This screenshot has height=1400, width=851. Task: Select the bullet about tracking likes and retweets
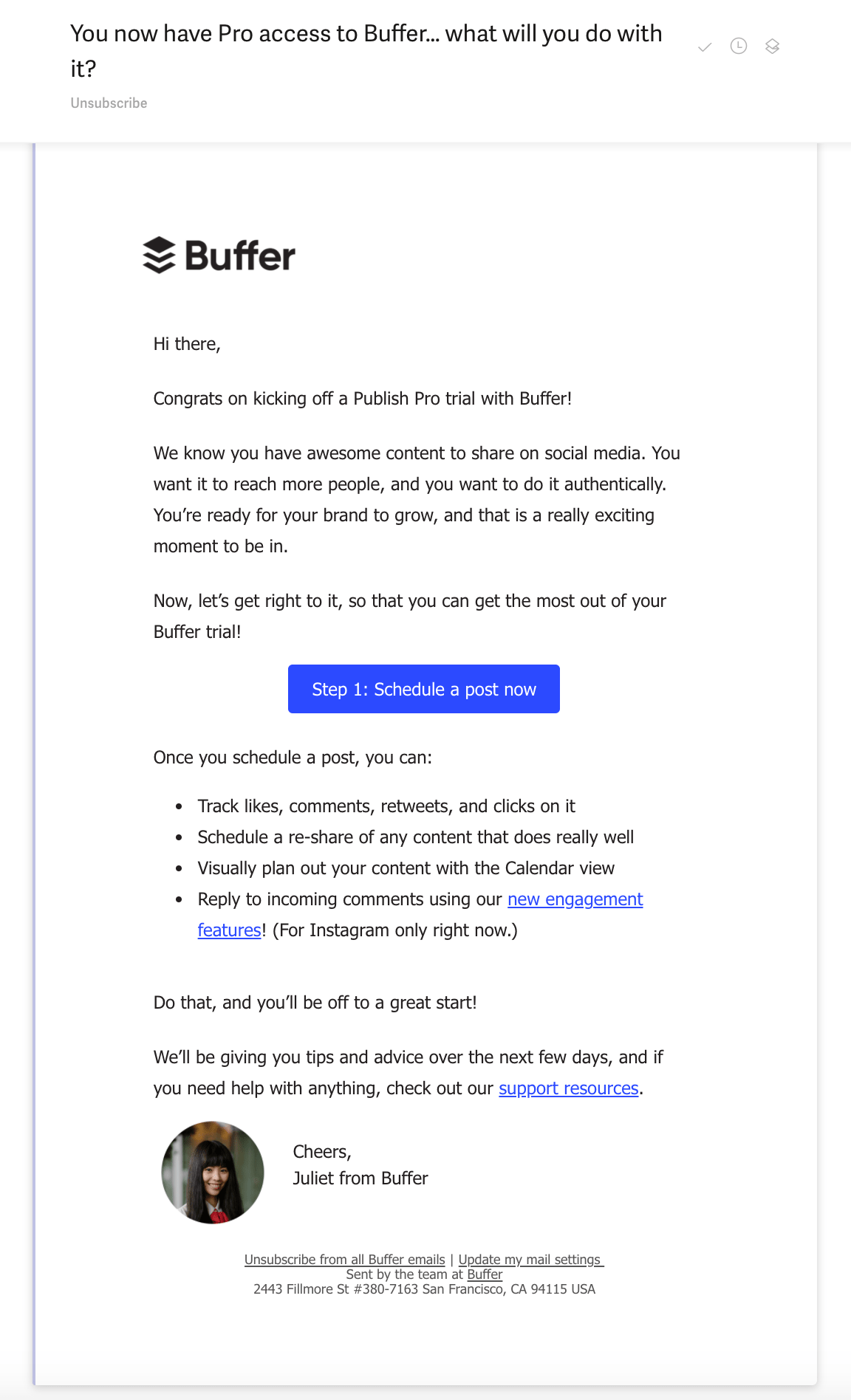point(386,806)
